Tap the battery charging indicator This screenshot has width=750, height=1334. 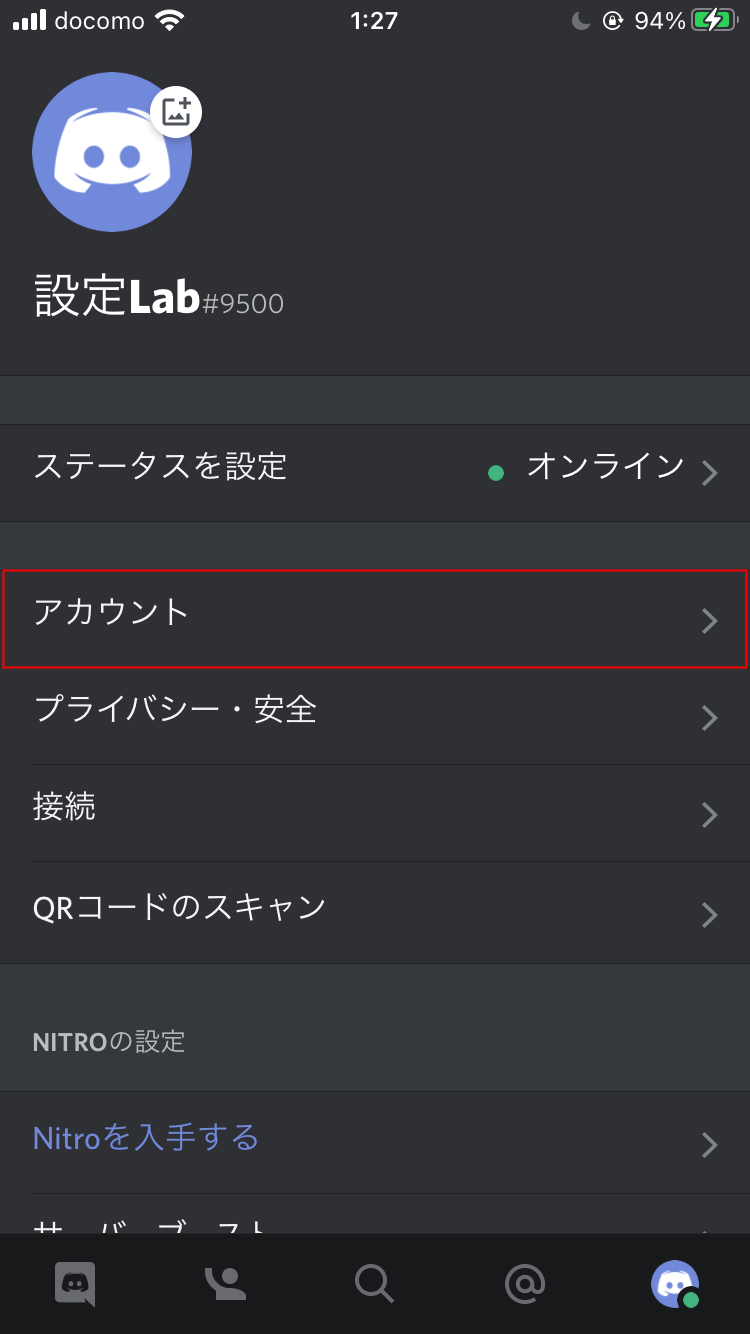click(712, 18)
